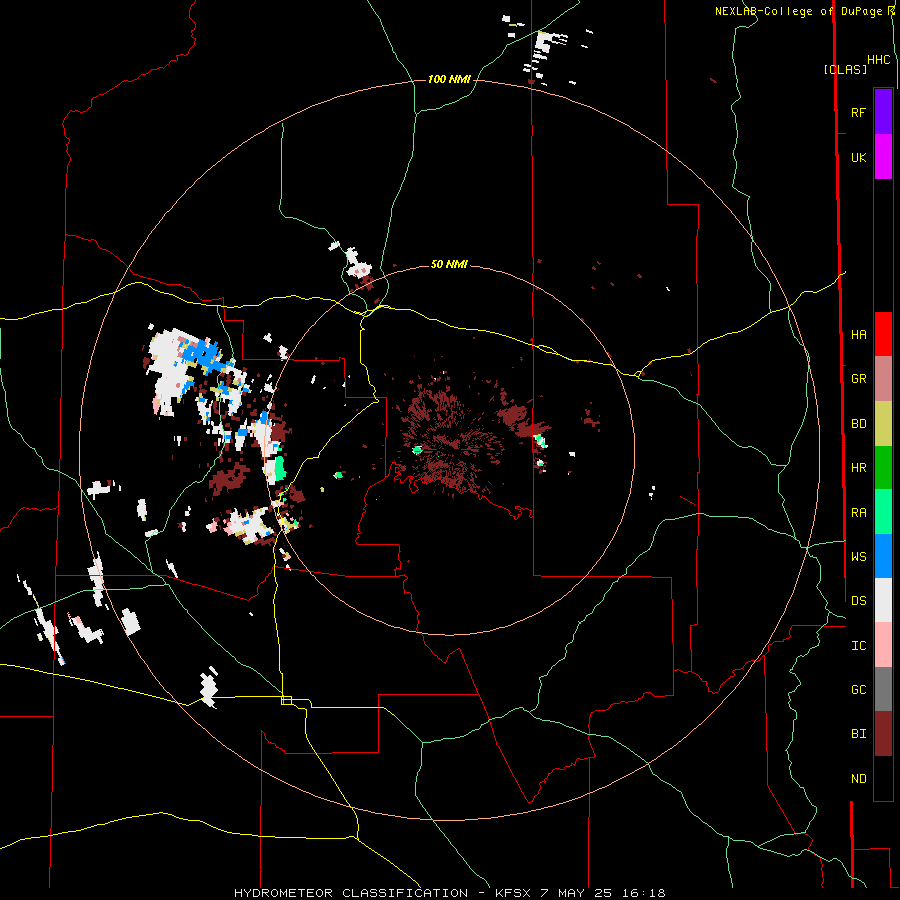The image size is (900, 900).
Task: Click the "ND" legend label
Action: pyautogui.click(x=859, y=779)
